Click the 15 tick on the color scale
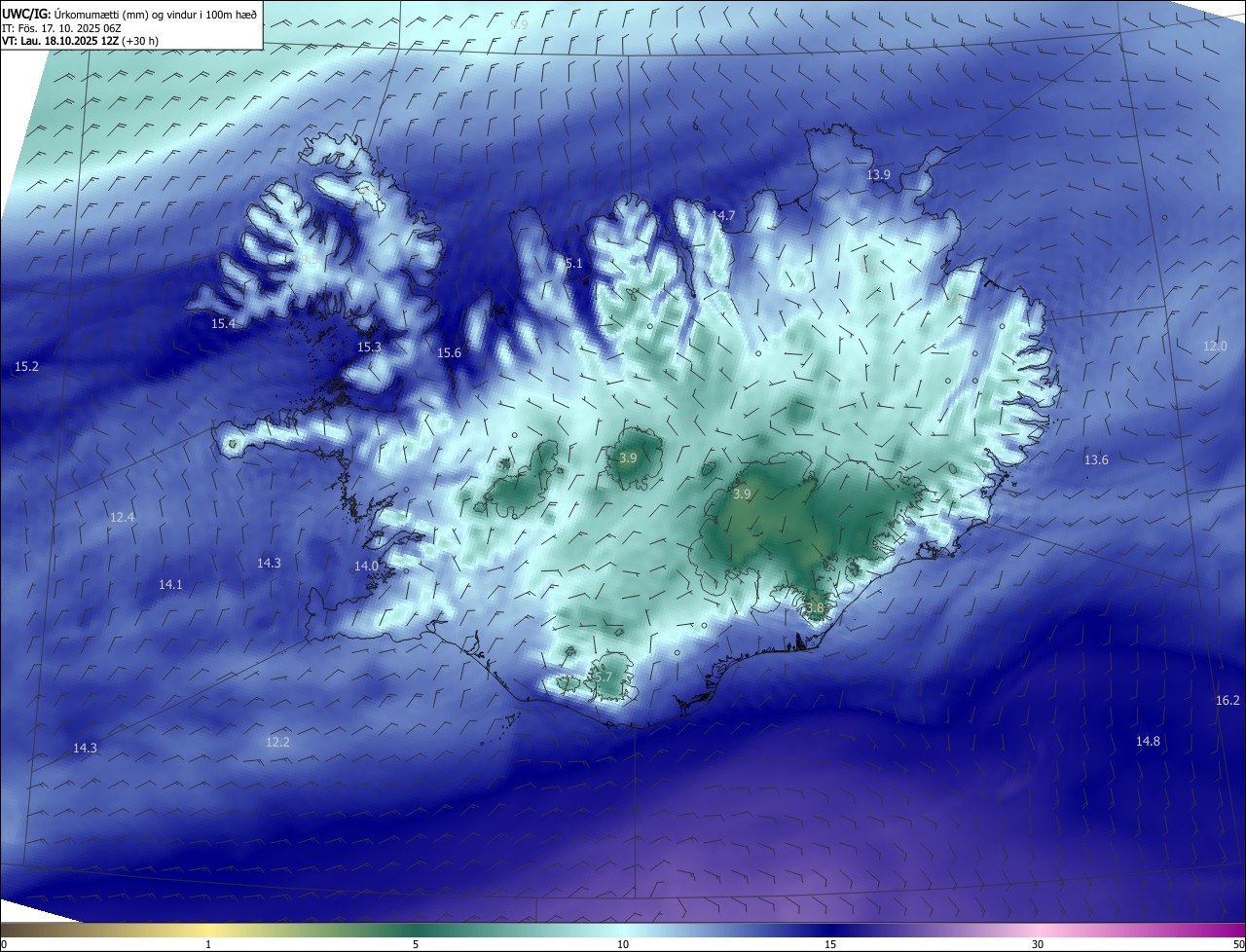The height and width of the screenshot is (952, 1246). [x=830, y=944]
